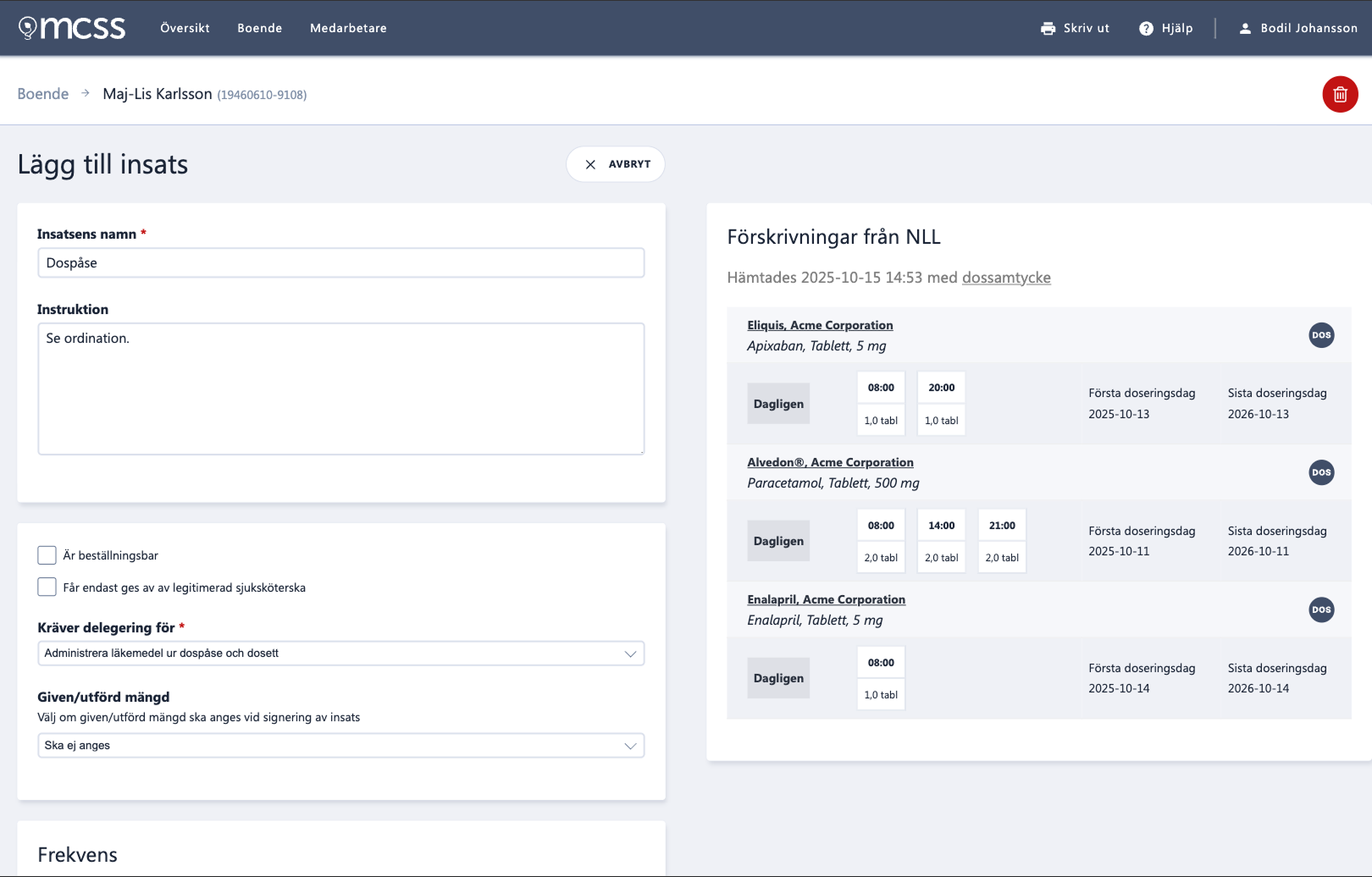The width and height of the screenshot is (1372, 877).
Task: Click the 08:00 dose time for Alvedon
Action: [881, 526]
